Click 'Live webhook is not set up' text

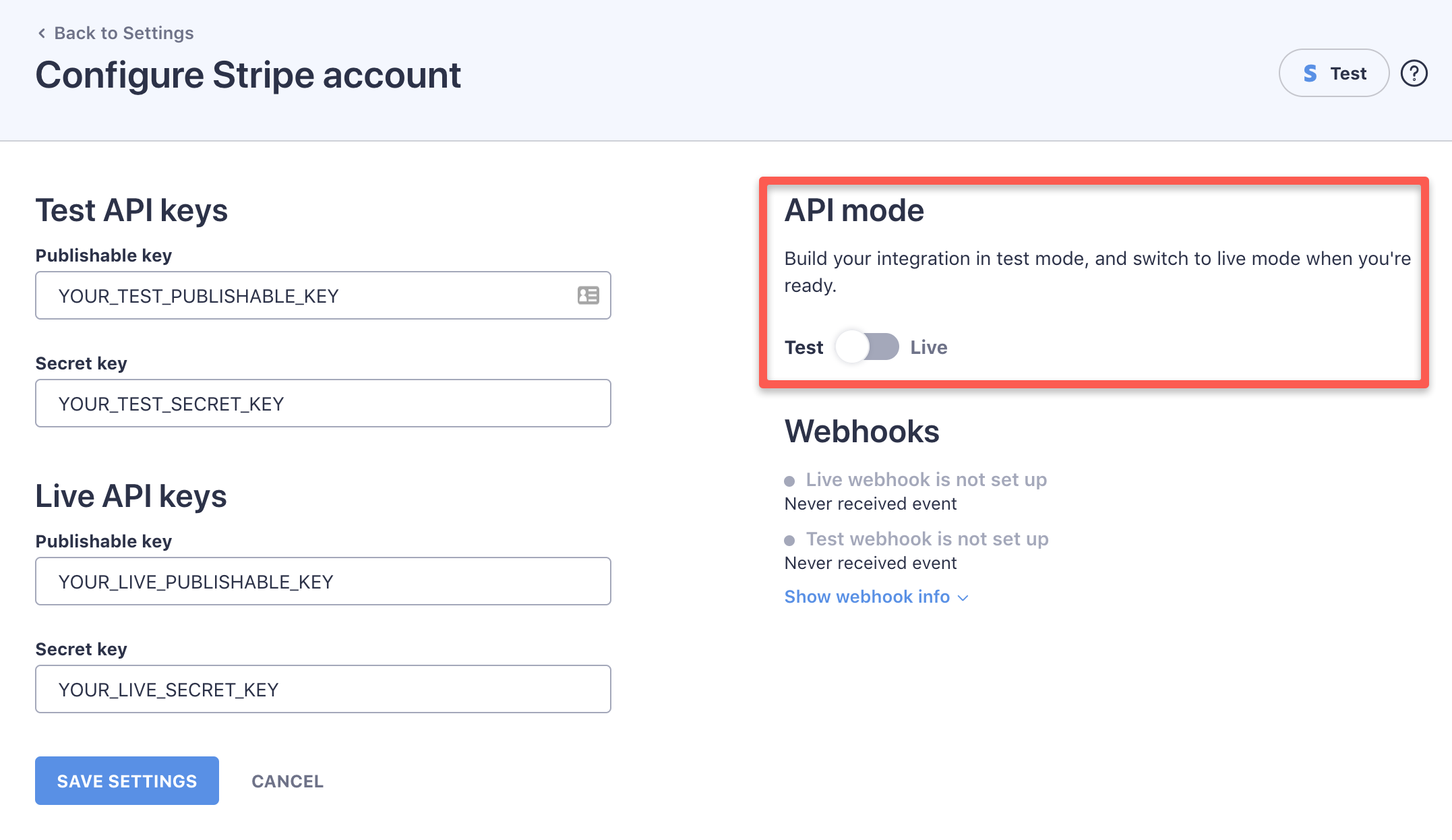[926, 479]
